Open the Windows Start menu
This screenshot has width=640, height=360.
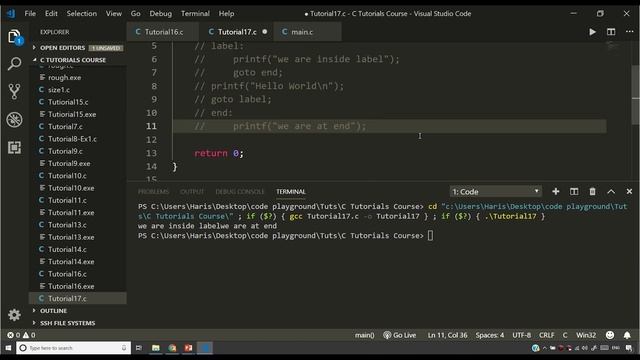pyautogui.click(x=8, y=348)
